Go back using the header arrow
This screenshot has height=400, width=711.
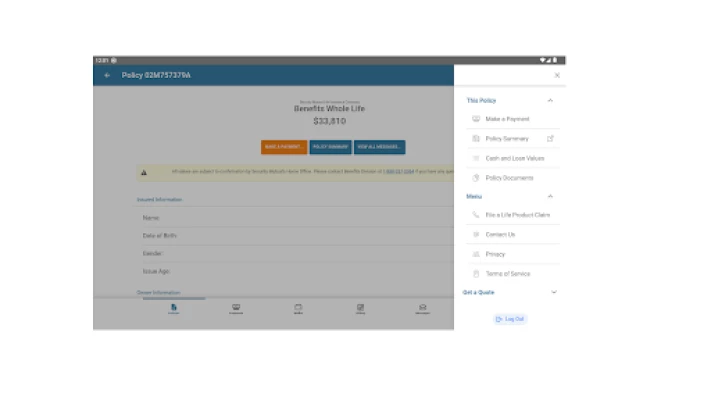coord(107,75)
